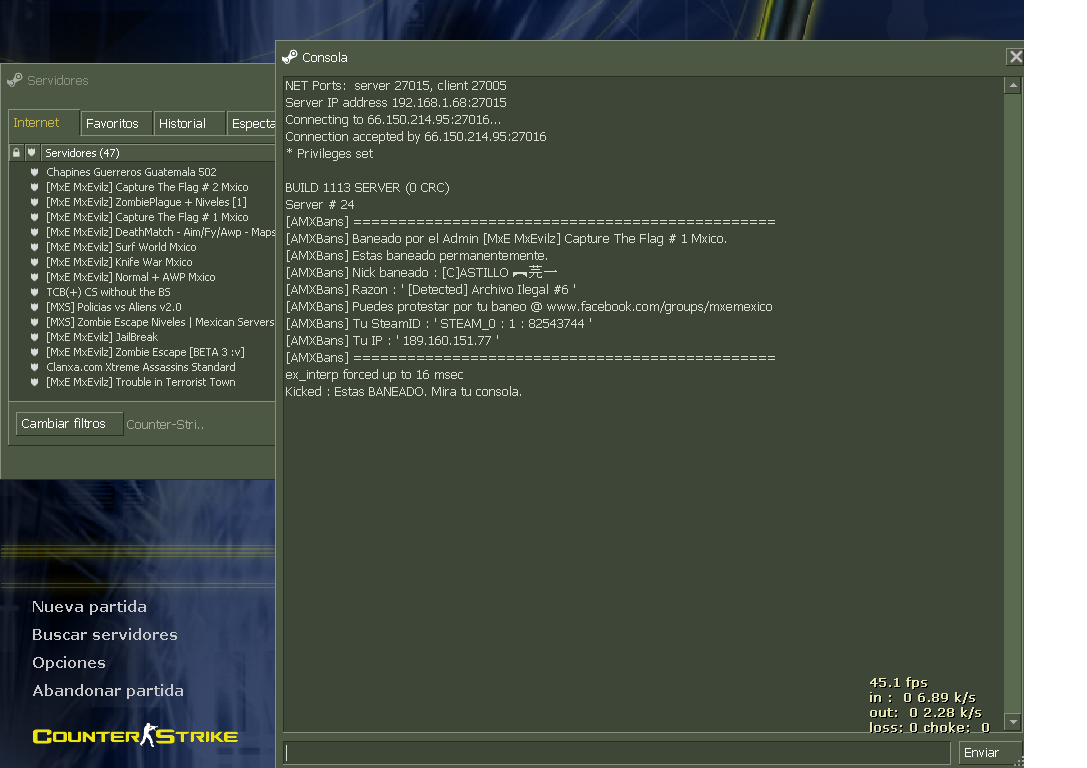Screen dimensions: 1087x768
Task: Focus the console command input field
Action: coord(616,753)
